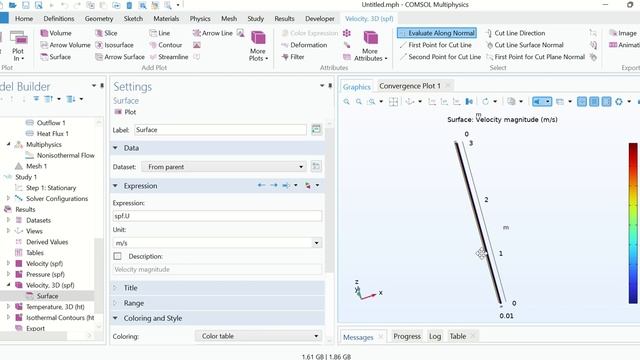Image resolution: width=640 pixels, height=360 pixels.
Task: Toggle Evaluate Along Normal
Action: pyautogui.click(x=437, y=33)
